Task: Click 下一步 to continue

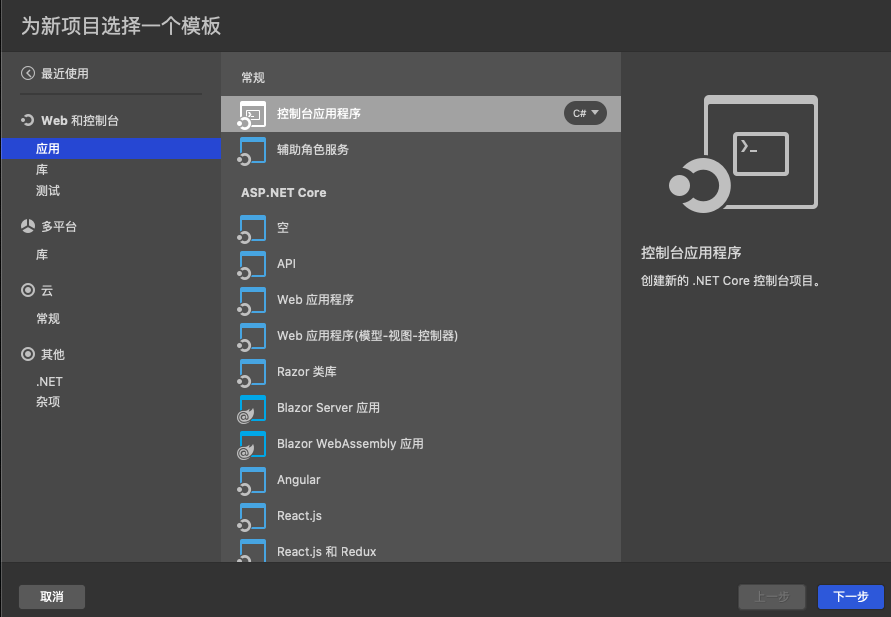Action: (x=851, y=597)
